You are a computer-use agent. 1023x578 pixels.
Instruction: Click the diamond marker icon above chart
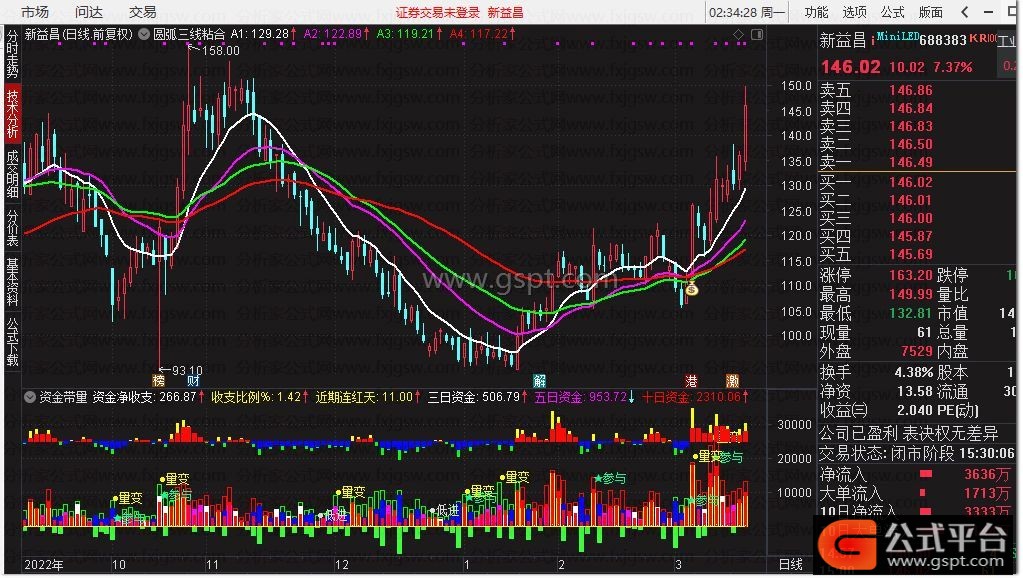pyautogui.click(x=739, y=34)
